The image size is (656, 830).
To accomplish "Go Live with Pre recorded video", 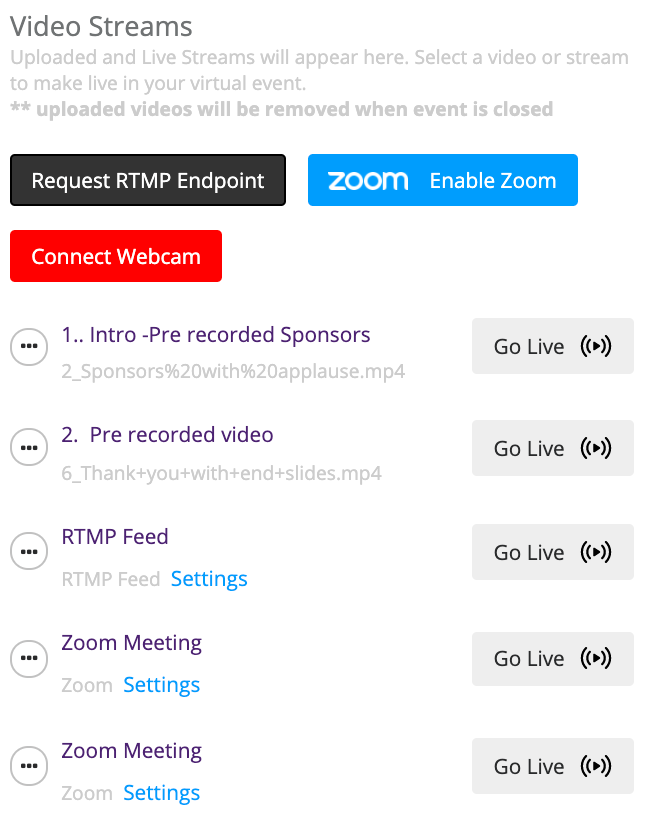I will 553,448.
